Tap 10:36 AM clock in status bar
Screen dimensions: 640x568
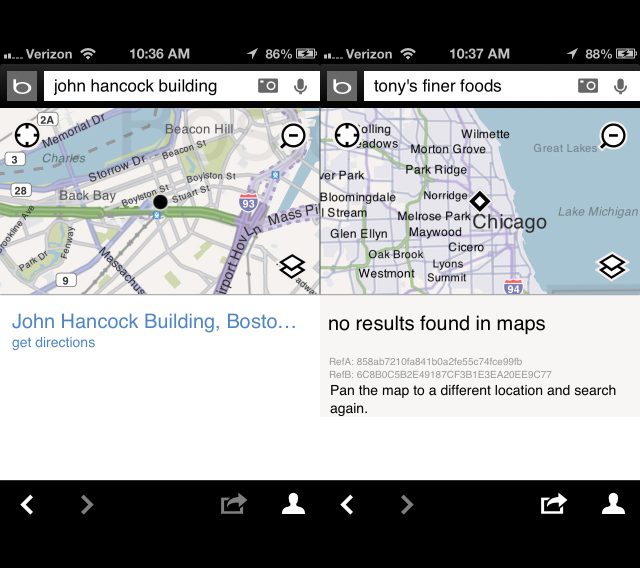pos(160,54)
